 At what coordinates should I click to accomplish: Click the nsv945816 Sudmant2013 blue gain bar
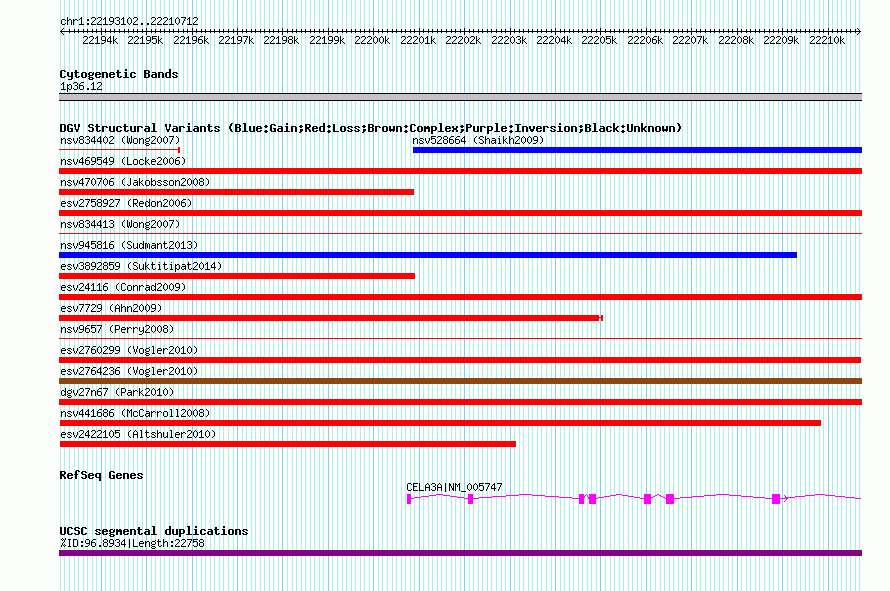tap(428, 255)
